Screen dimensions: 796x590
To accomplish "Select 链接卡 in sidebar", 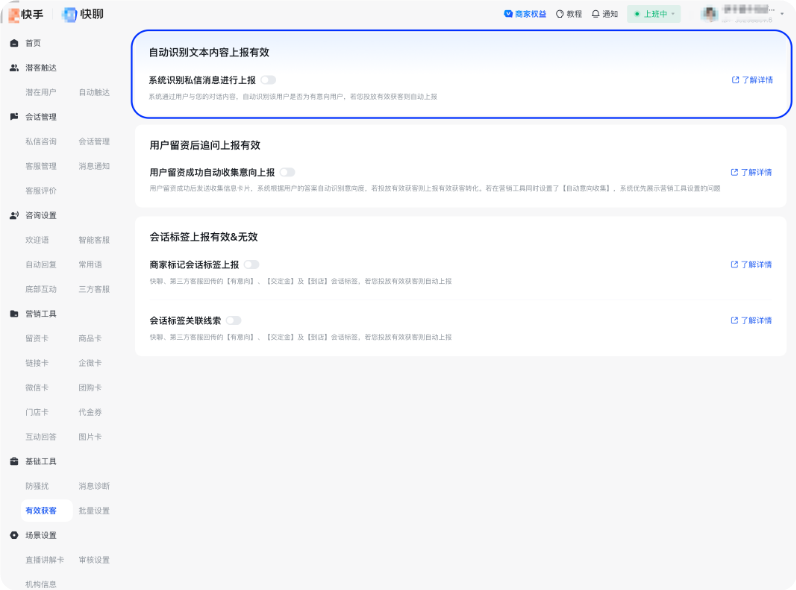I will point(38,364).
